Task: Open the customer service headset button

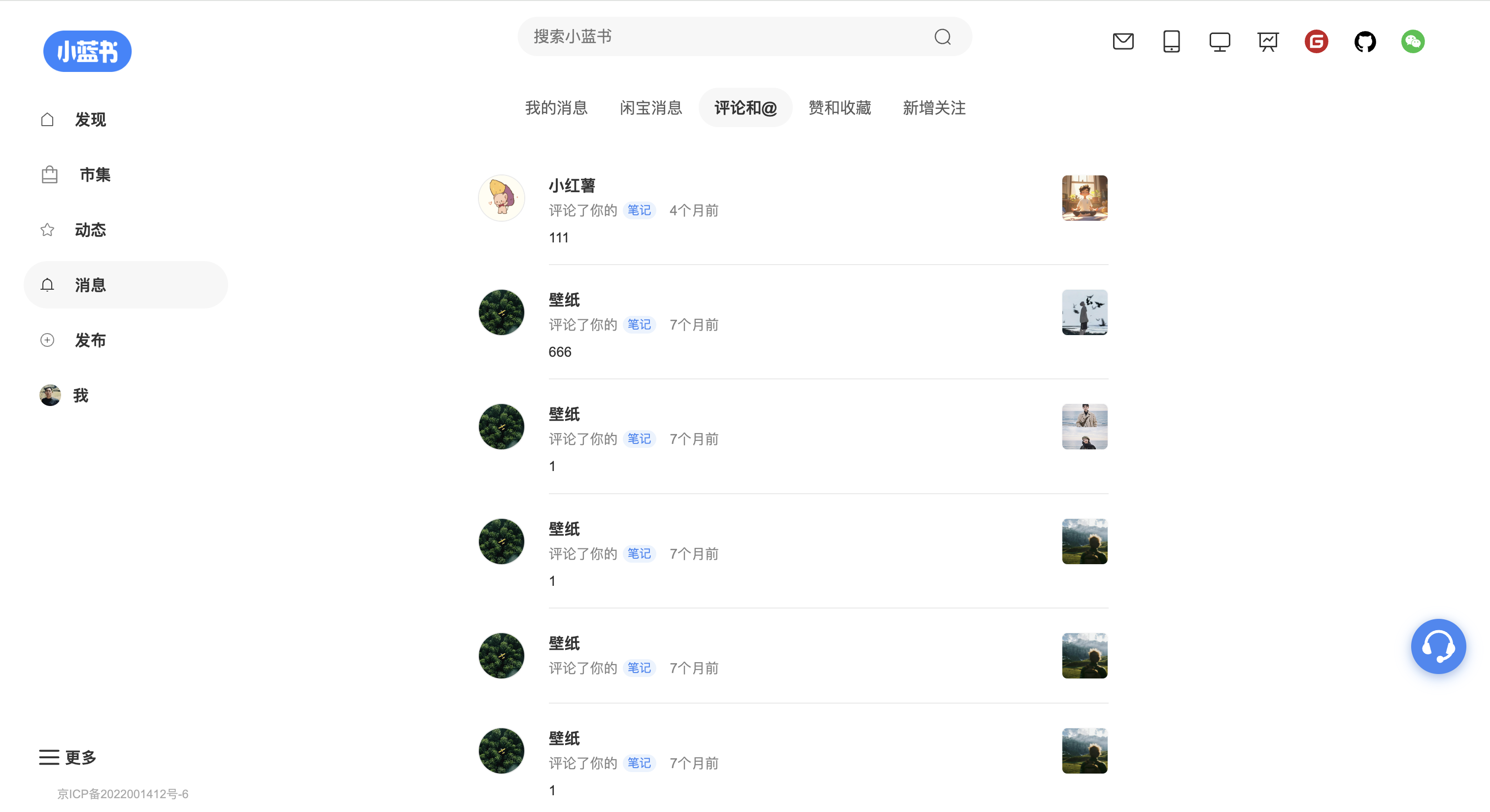Action: point(1438,646)
